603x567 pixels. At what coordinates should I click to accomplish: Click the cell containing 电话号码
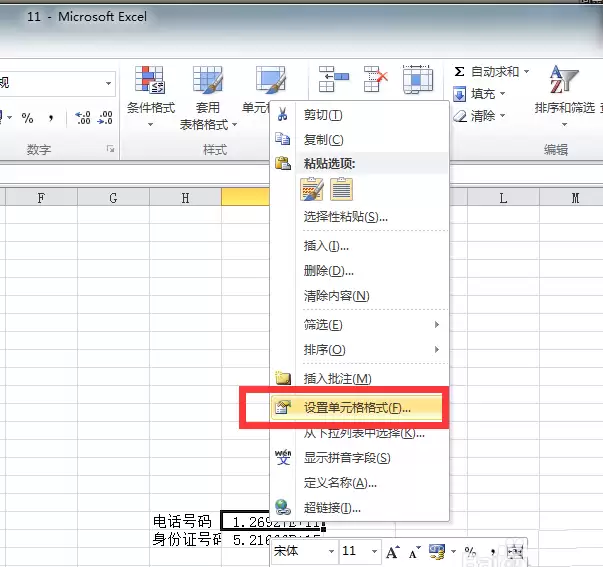(x=182, y=522)
